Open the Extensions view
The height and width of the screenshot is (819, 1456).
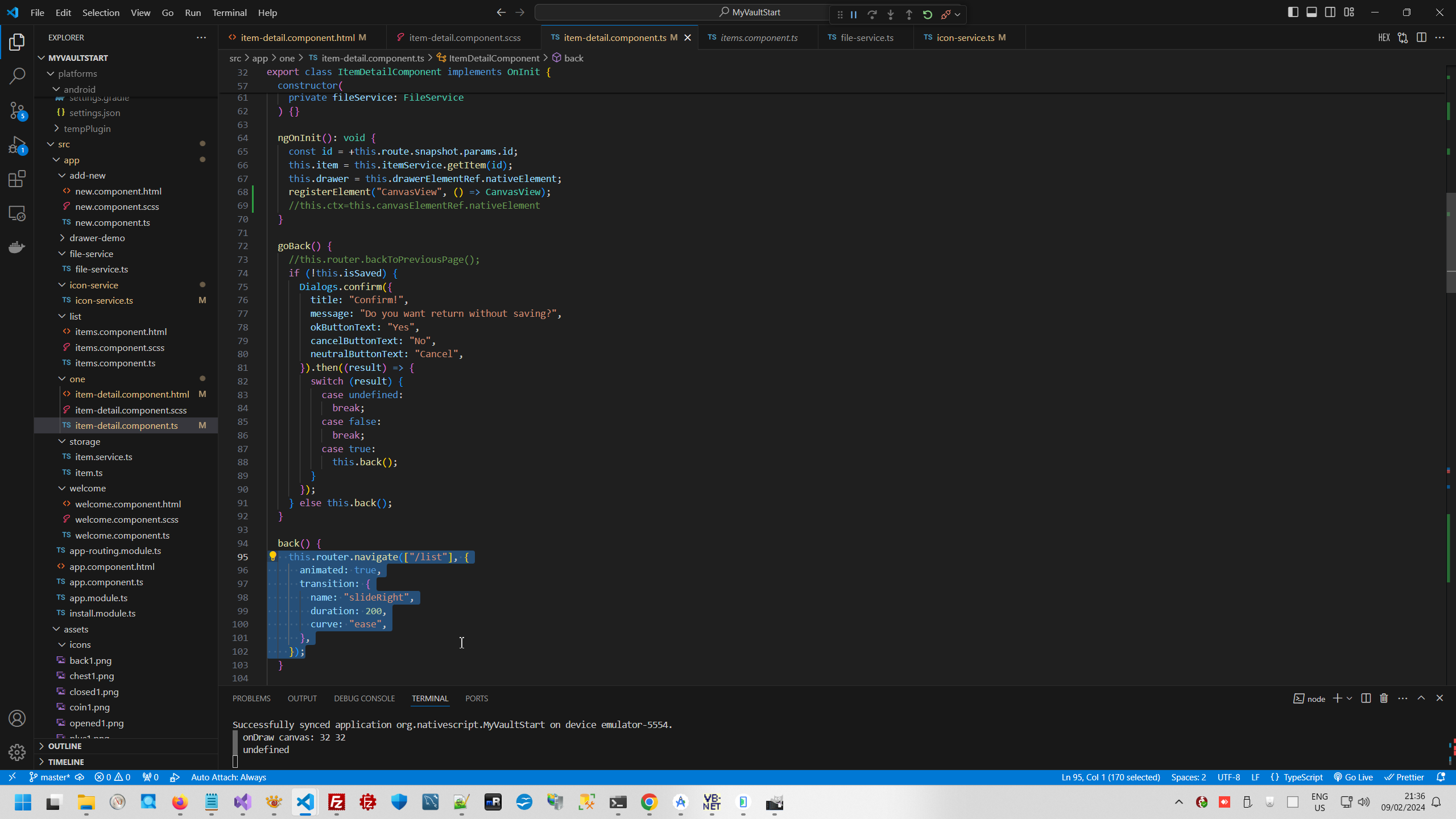tap(17, 179)
